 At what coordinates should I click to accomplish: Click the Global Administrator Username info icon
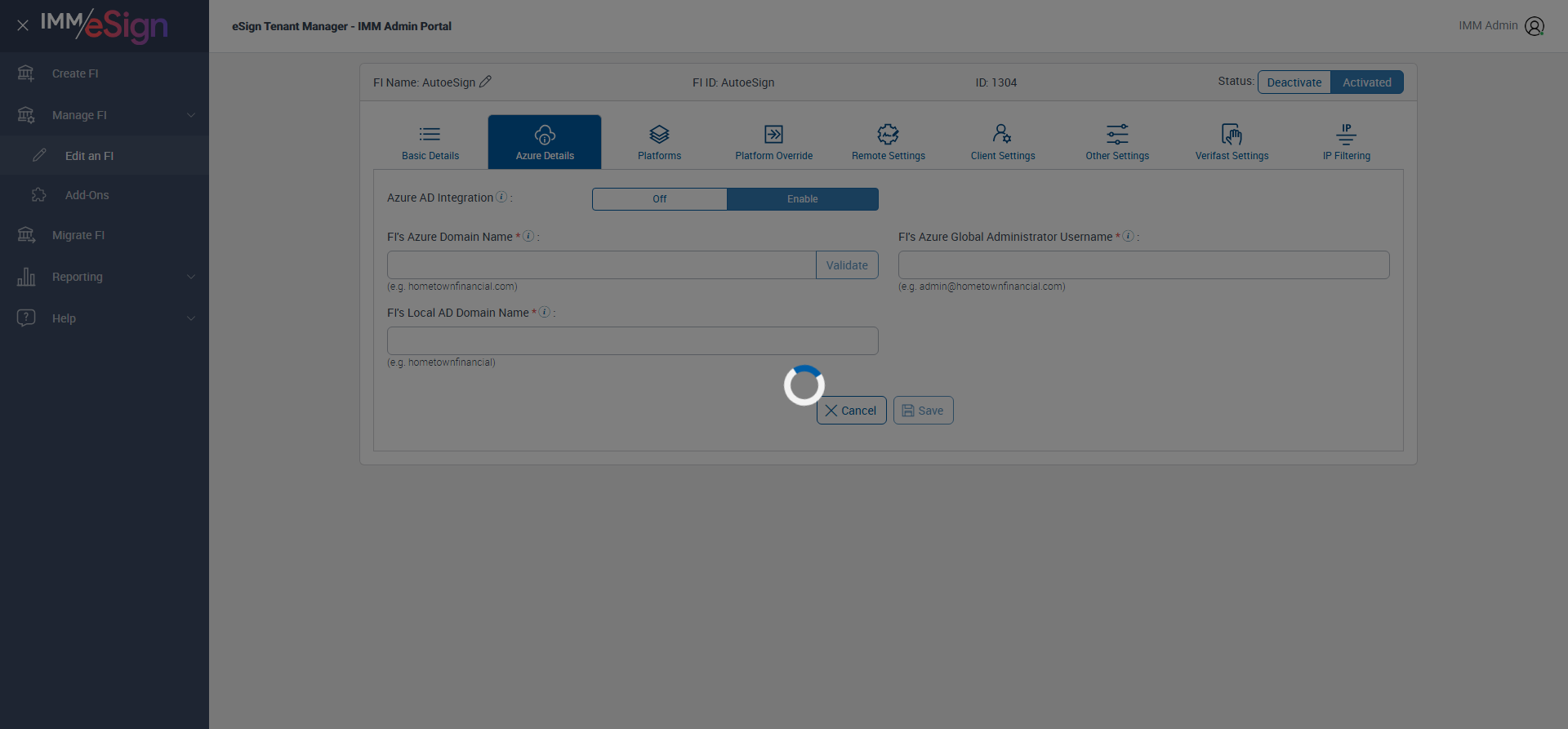pos(1128,236)
